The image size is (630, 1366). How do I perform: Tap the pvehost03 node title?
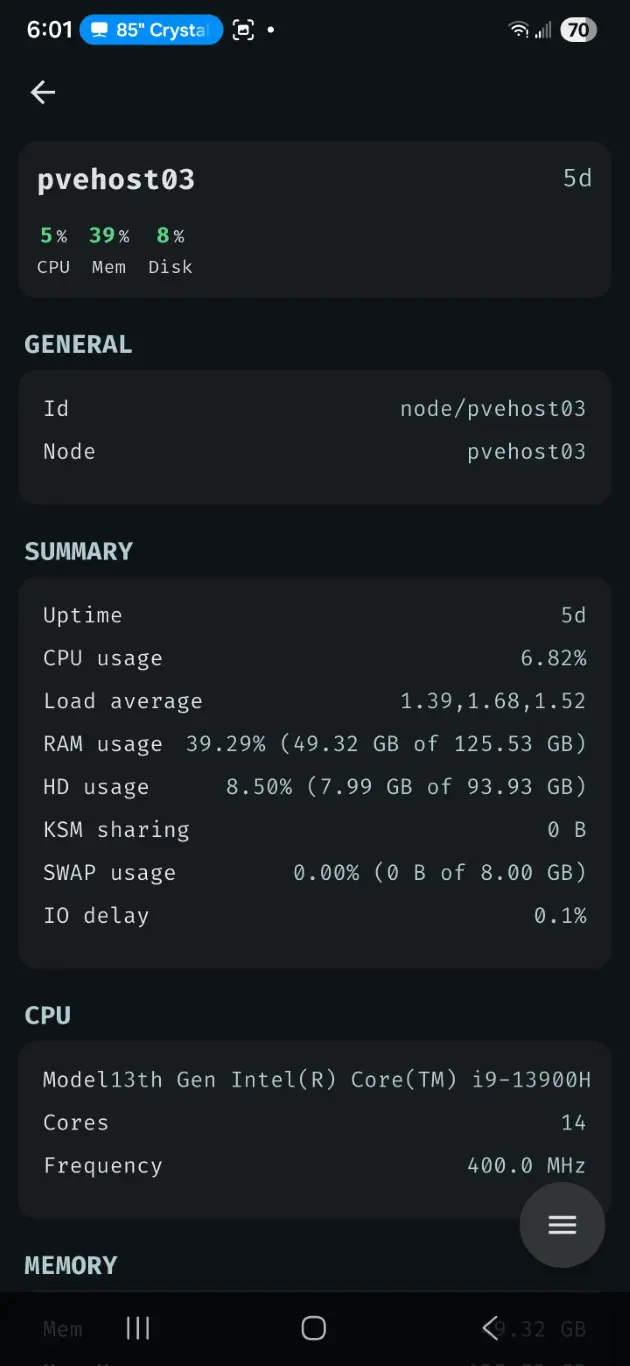[x=116, y=180]
